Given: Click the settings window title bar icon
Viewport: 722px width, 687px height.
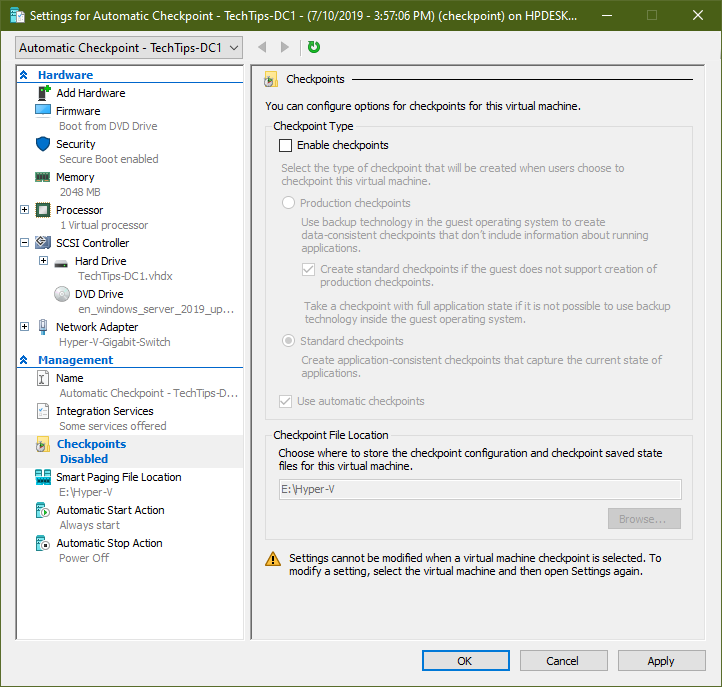Looking at the screenshot, I should 17,15.
